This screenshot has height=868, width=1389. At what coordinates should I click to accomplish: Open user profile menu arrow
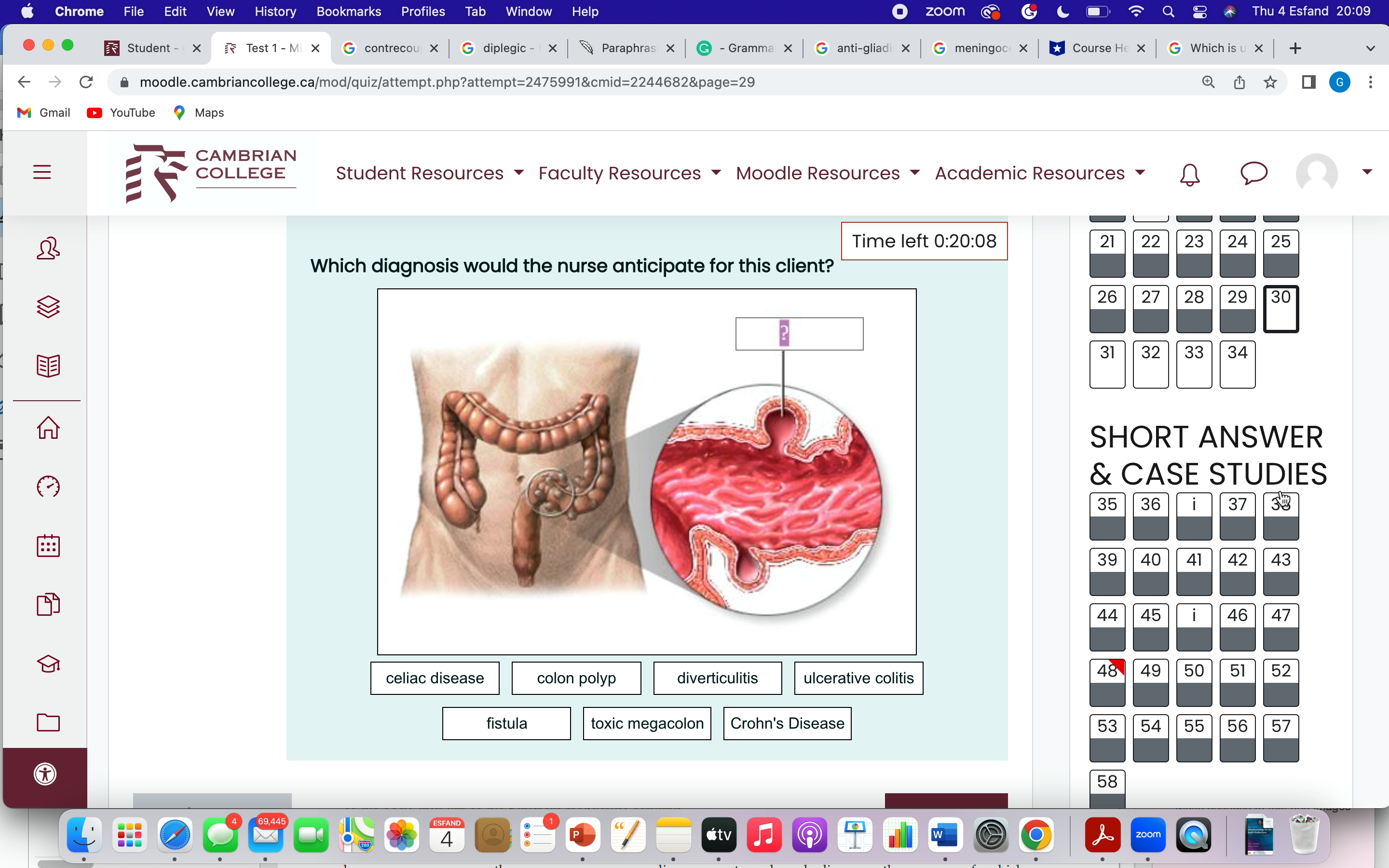[1367, 172]
